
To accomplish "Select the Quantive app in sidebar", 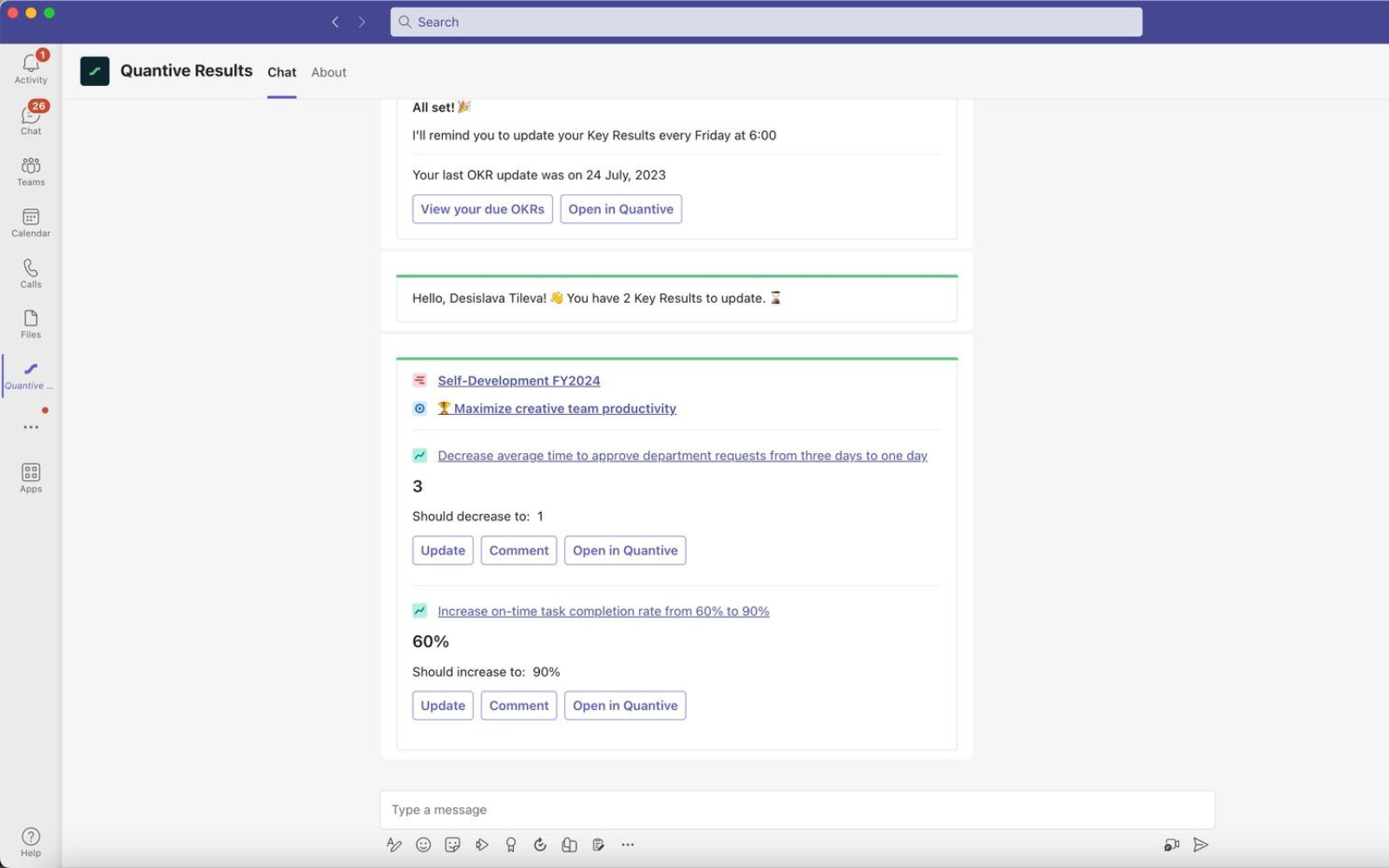I will click(30, 375).
